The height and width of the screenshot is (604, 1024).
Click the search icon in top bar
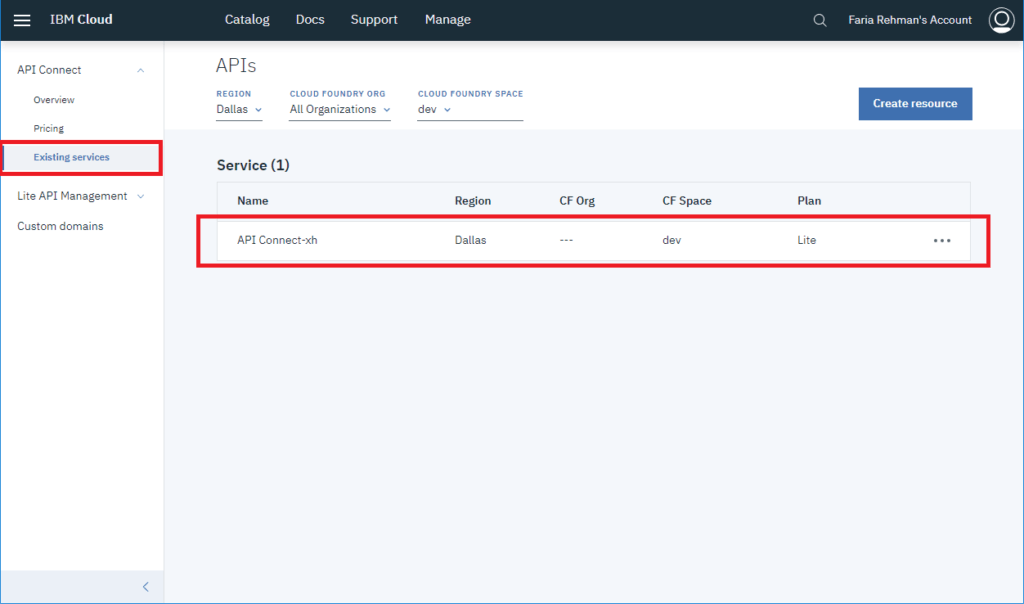[819, 20]
